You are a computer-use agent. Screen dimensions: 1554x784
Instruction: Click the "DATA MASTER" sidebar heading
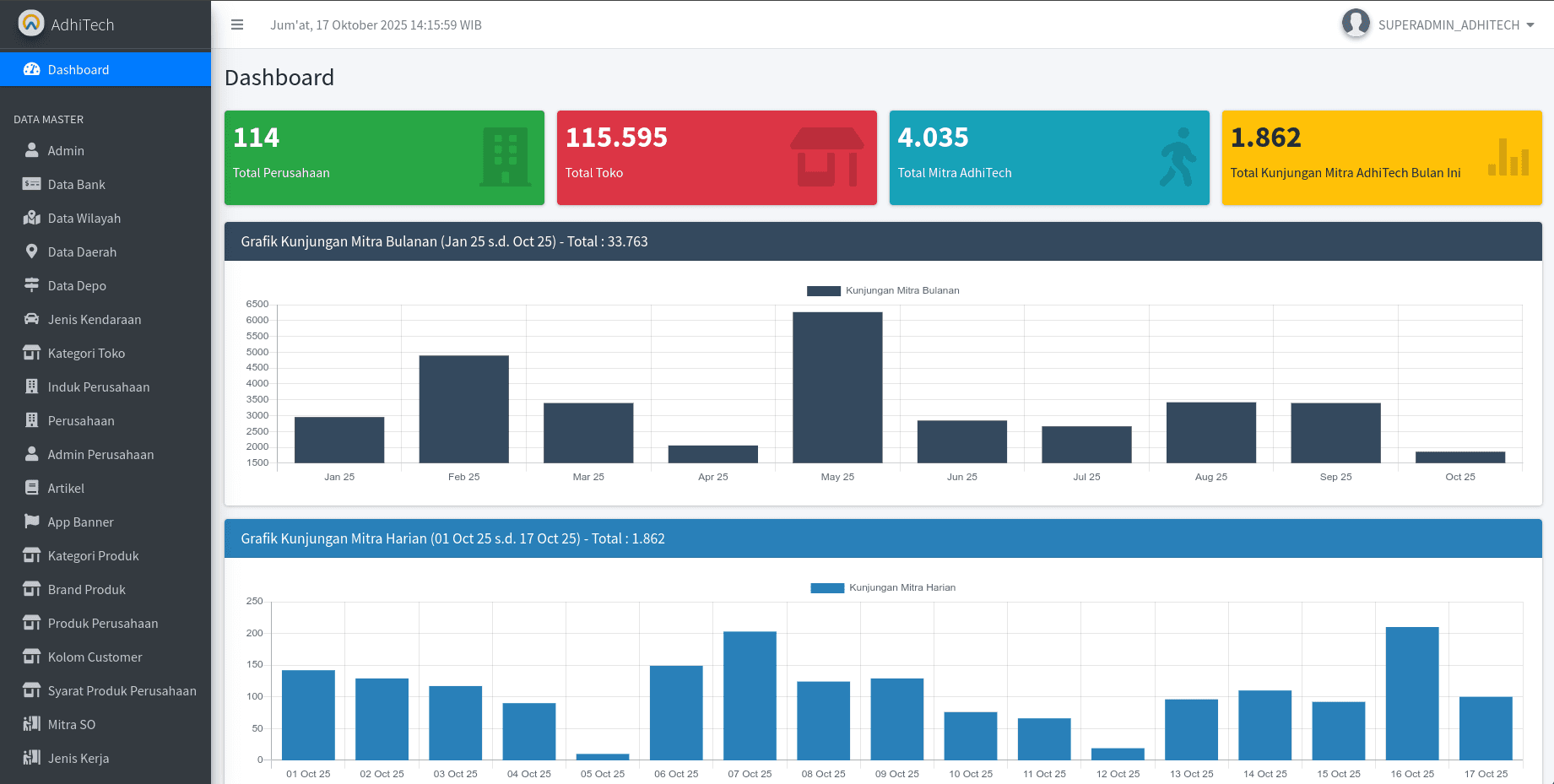click(x=49, y=119)
